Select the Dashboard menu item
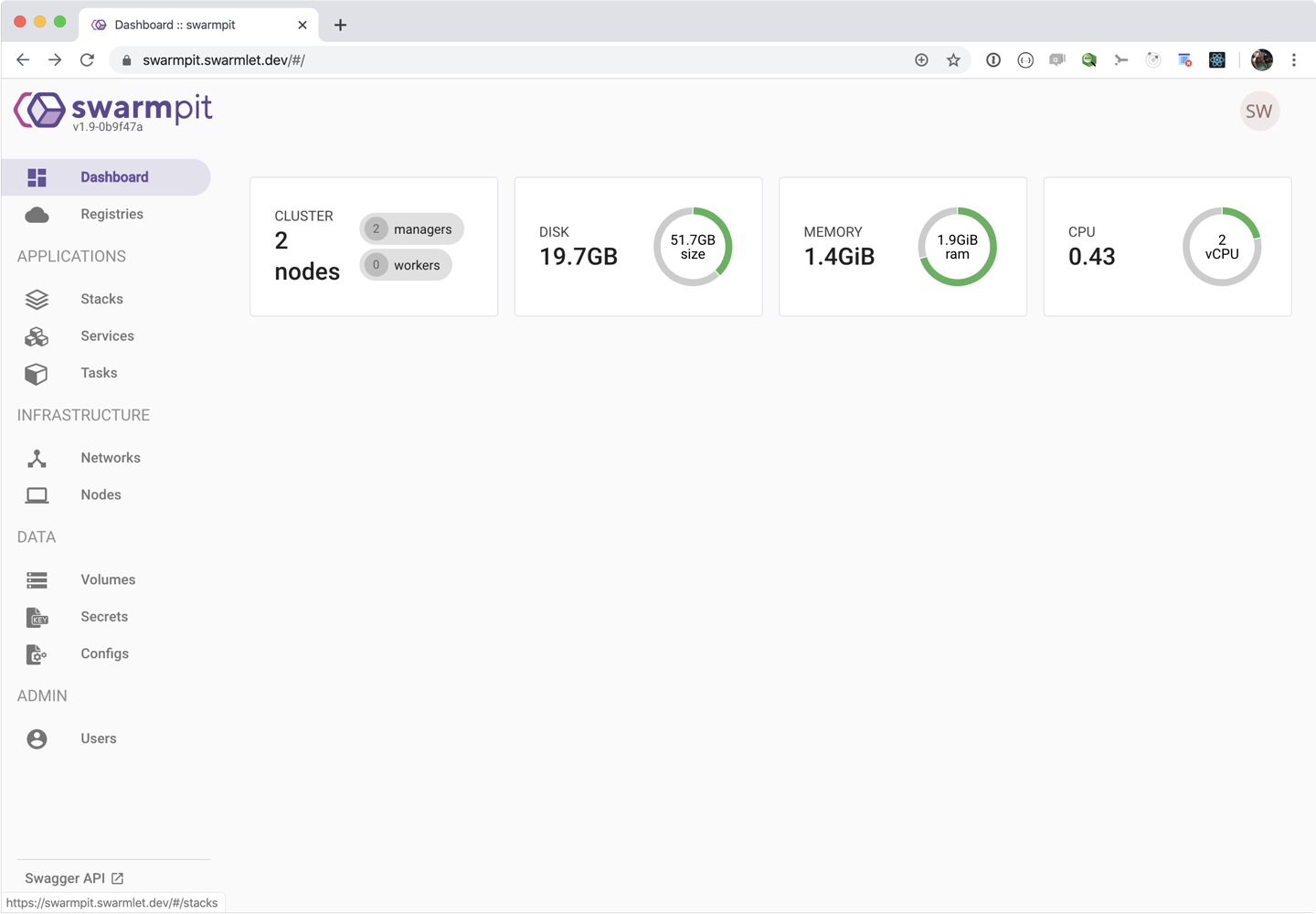Screen dimensions: 1316x914 (x=113, y=177)
